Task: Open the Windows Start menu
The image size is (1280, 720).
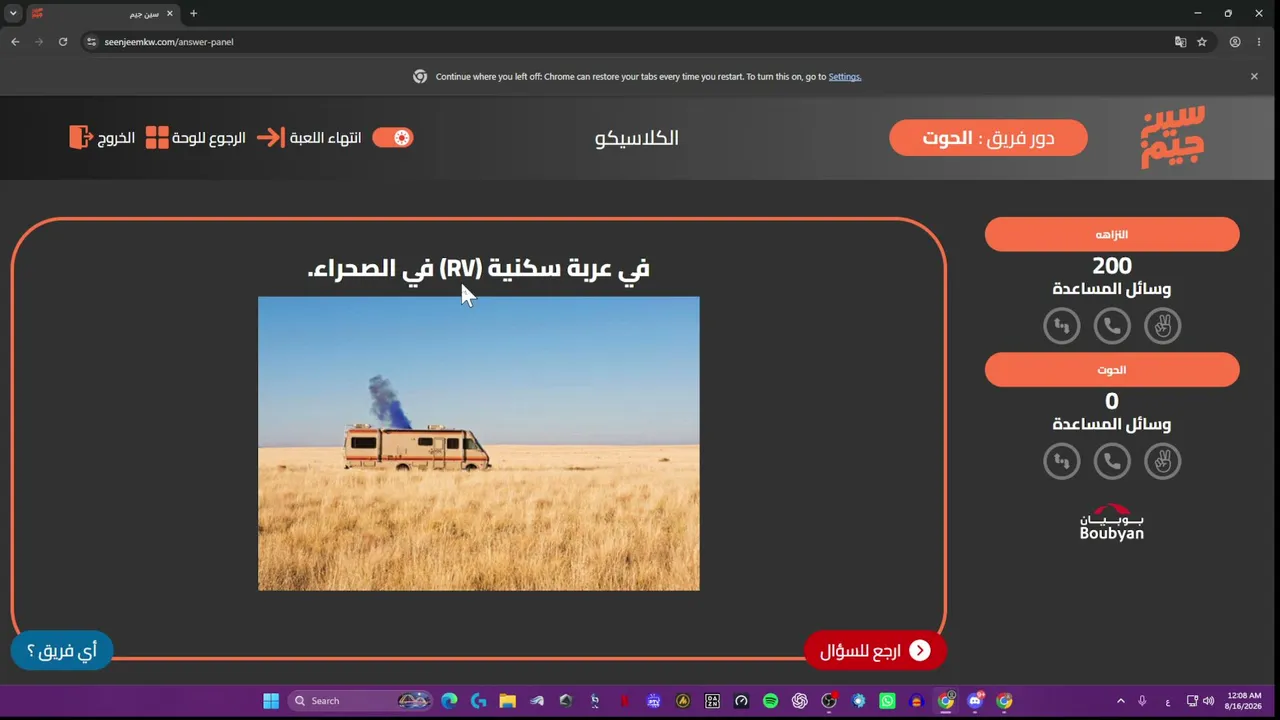Action: pyautogui.click(x=271, y=701)
